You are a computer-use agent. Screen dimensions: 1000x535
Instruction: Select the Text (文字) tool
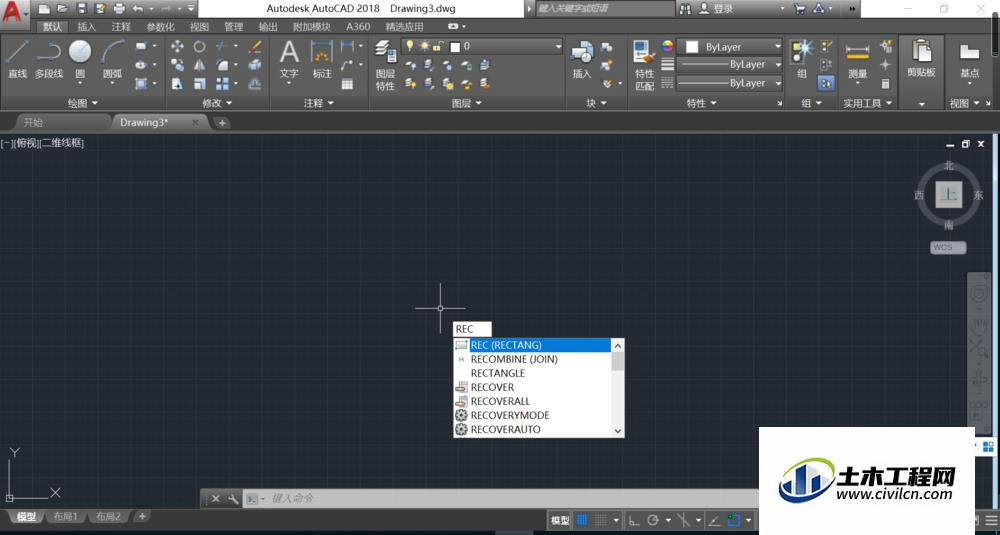pos(289,59)
